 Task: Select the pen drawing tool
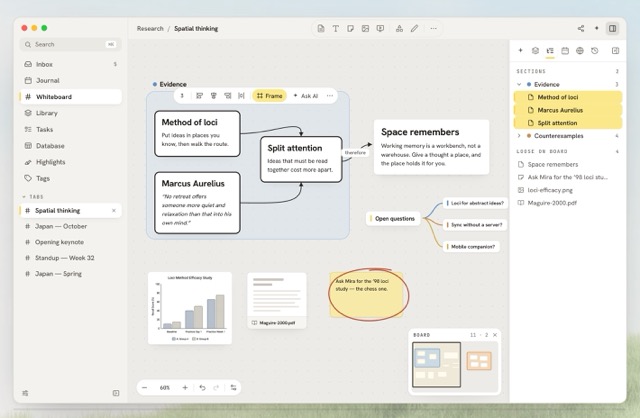click(414, 29)
